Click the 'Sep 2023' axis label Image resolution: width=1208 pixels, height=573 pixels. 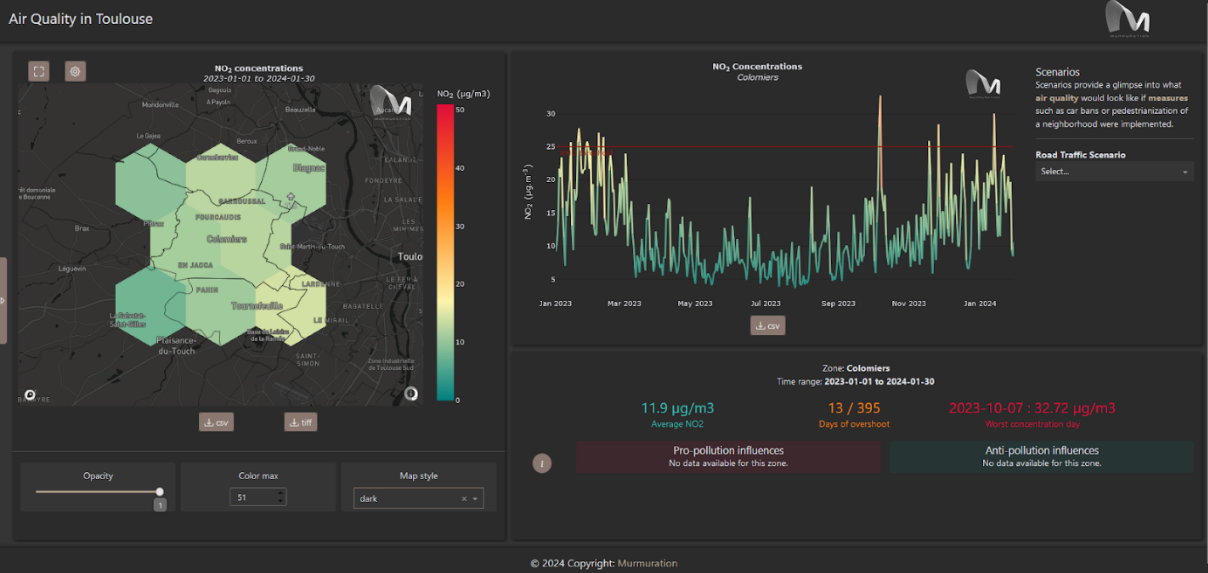(x=838, y=303)
